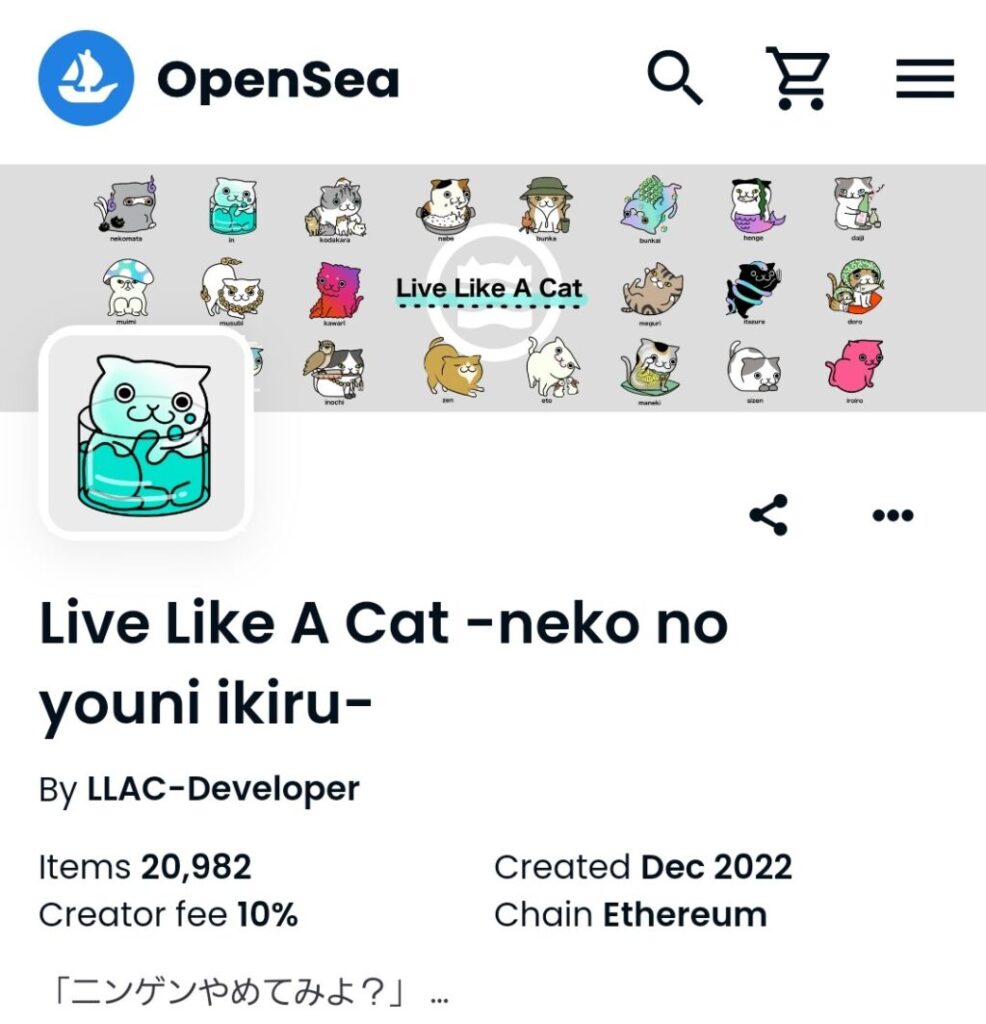Open the shopping cart
This screenshot has width=986, height=1024.
[798, 78]
